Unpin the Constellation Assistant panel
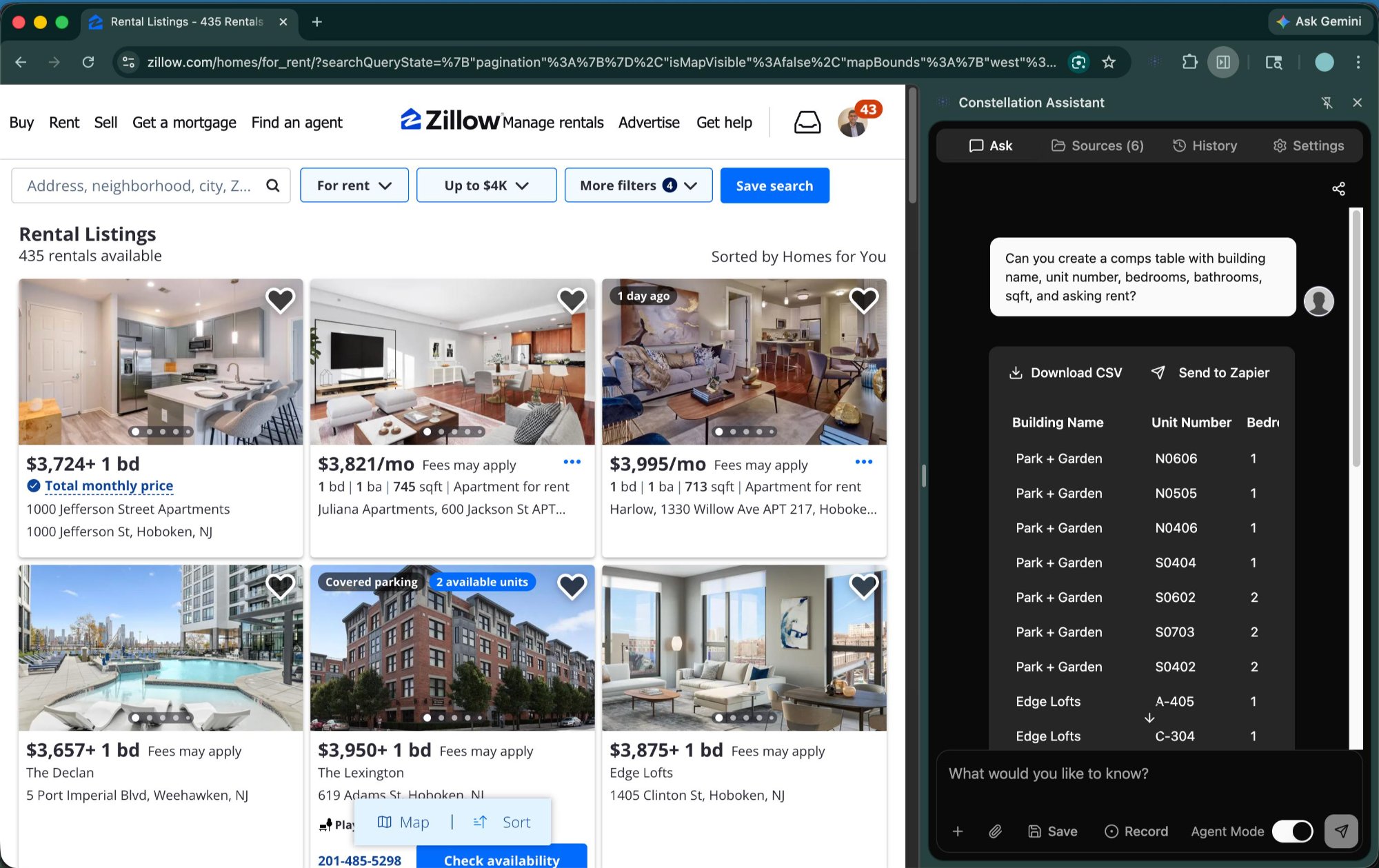Image resolution: width=1379 pixels, height=868 pixels. (x=1327, y=103)
